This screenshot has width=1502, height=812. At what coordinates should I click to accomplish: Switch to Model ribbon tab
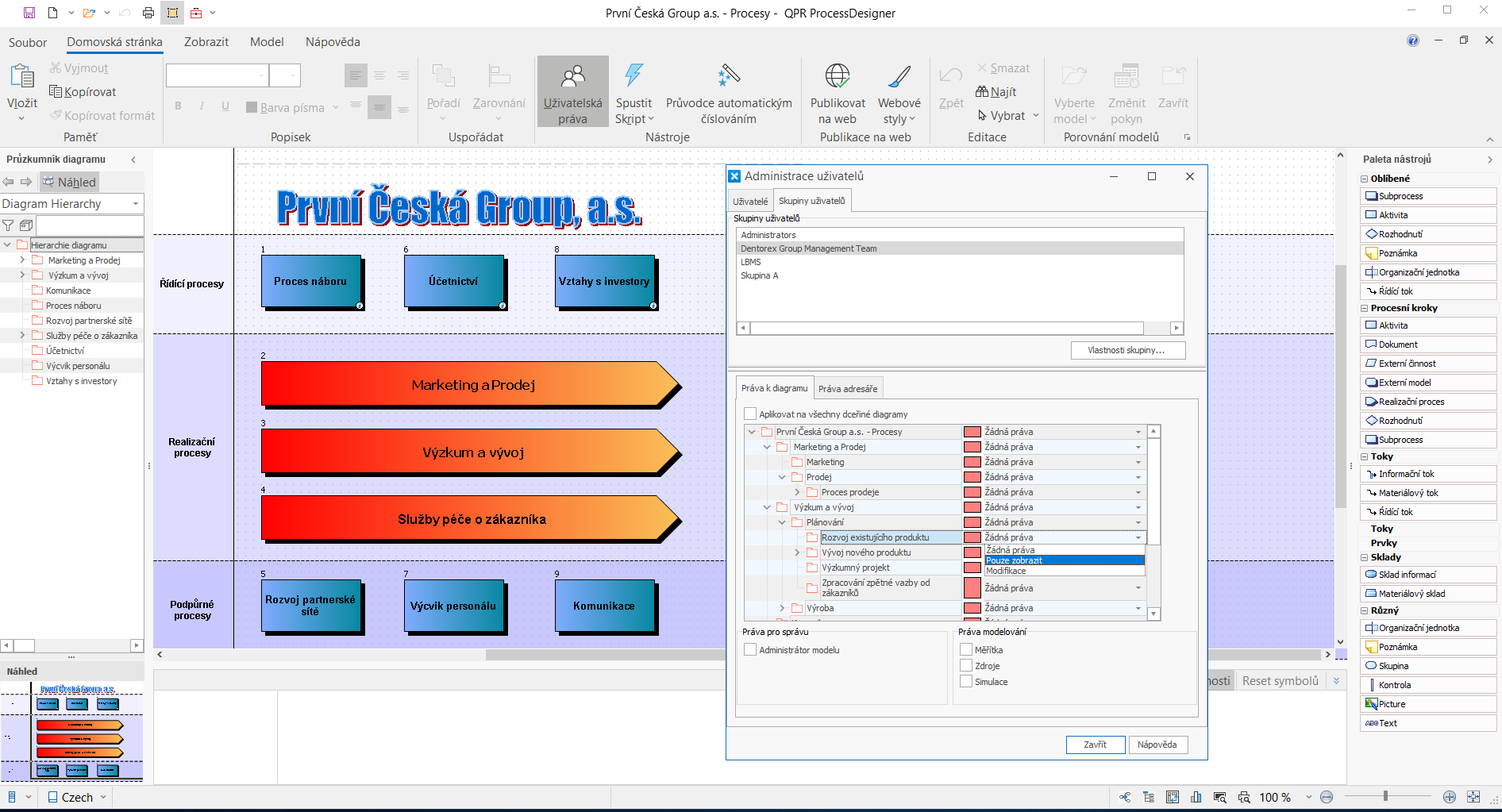(267, 41)
